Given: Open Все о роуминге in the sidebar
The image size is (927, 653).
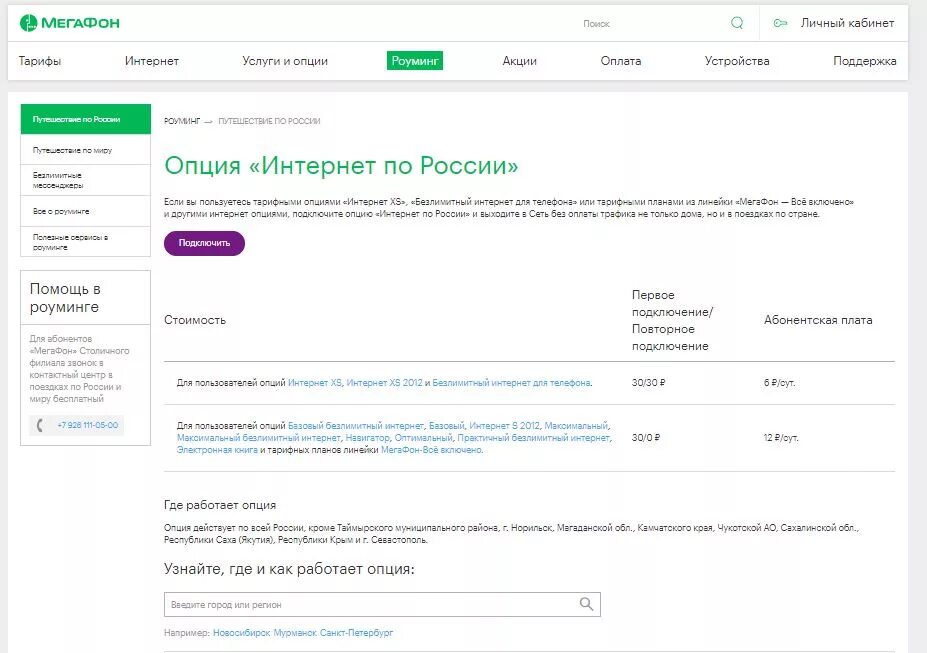Looking at the screenshot, I should (86, 211).
